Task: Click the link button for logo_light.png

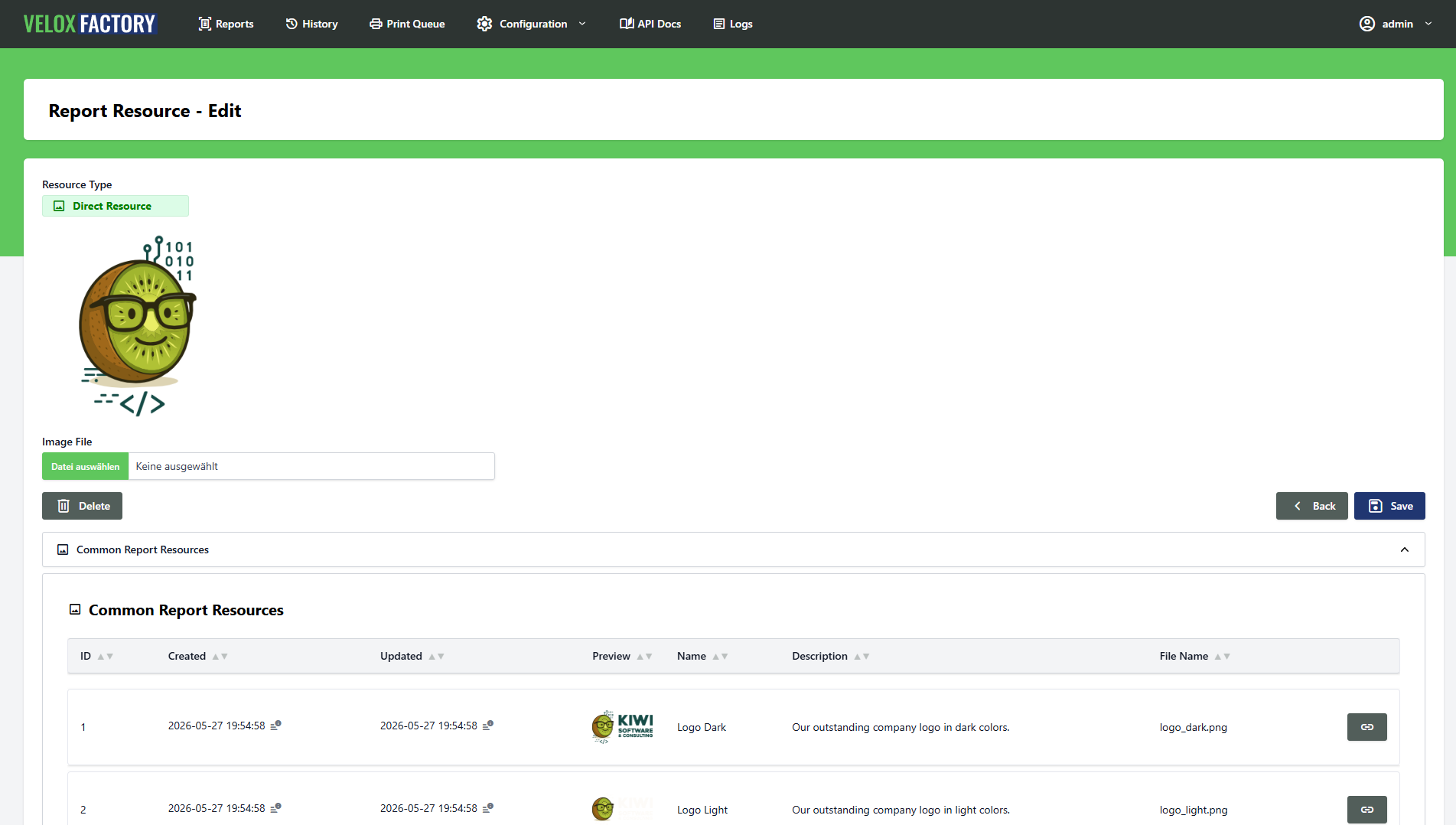Action: [1367, 810]
